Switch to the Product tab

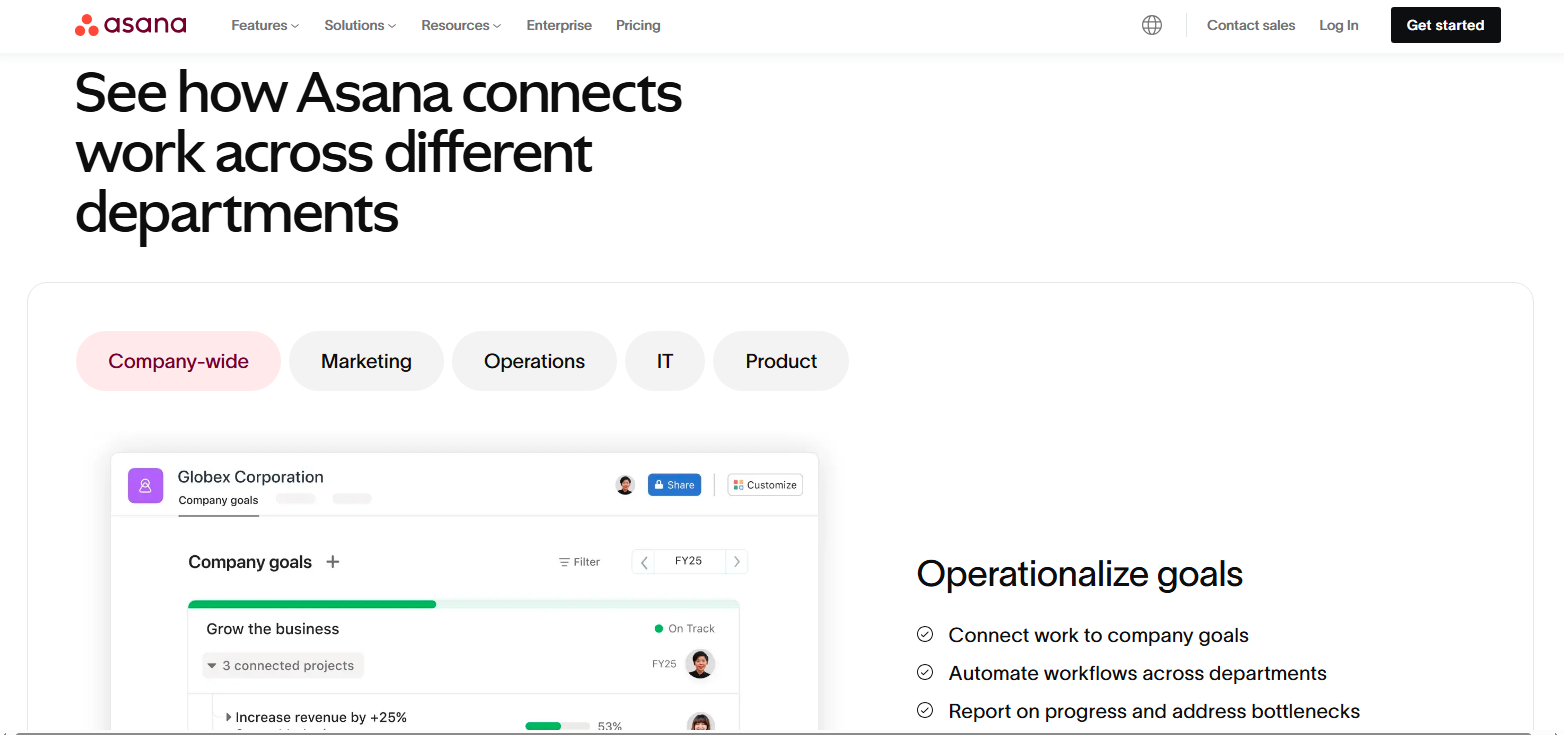pyautogui.click(x=781, y=361)
